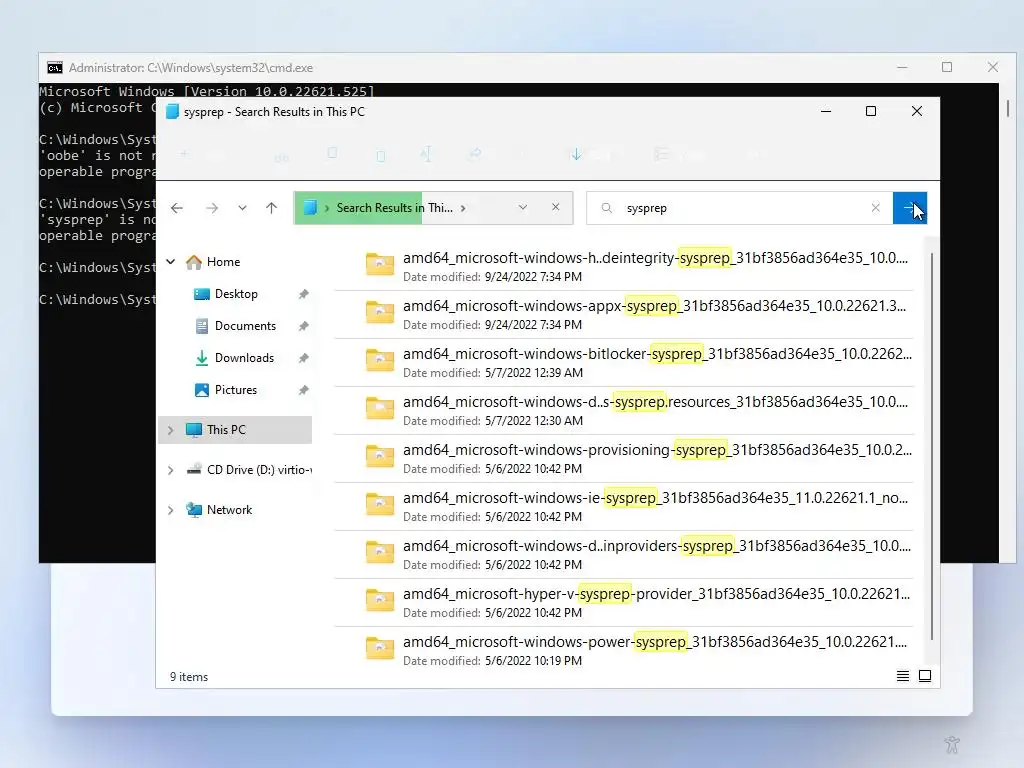Select amd64_microsoft-windows-provisioning-sysprep result name
The image size is (1024, 768).
click(x=657, y=450)
